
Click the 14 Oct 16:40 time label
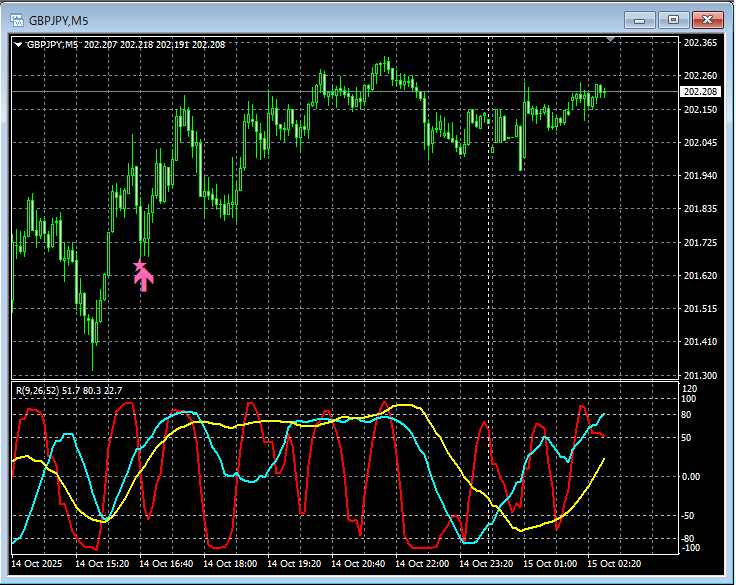166,563
